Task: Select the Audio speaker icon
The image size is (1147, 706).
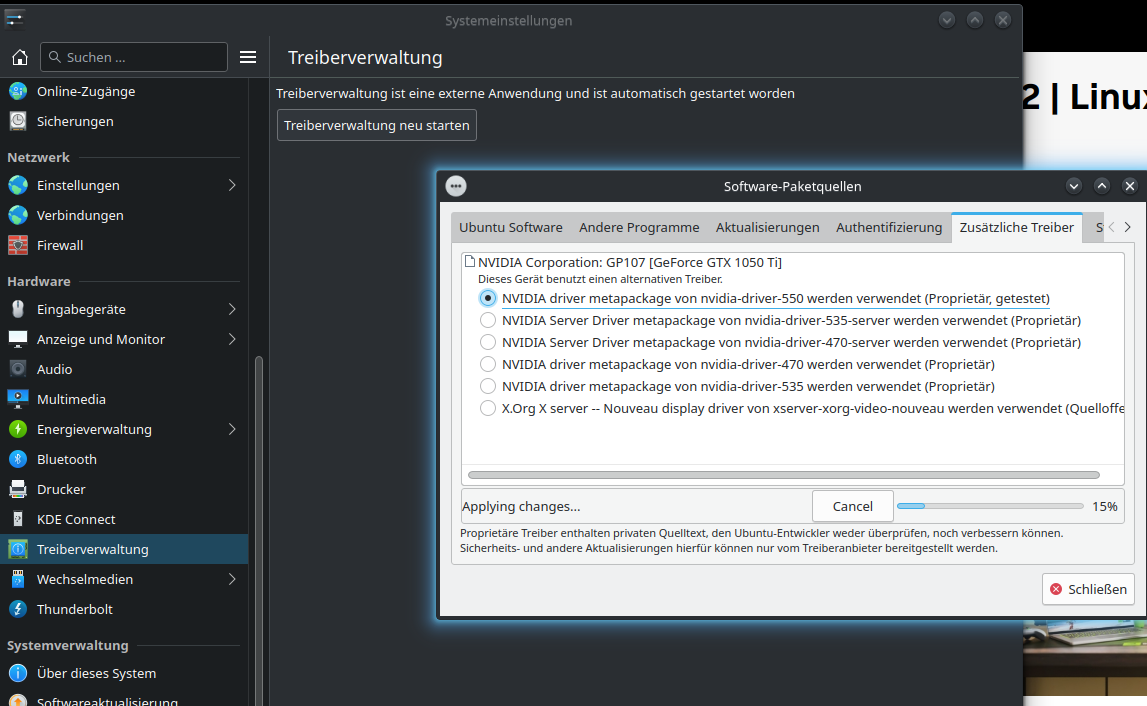Action: (18, 369)
